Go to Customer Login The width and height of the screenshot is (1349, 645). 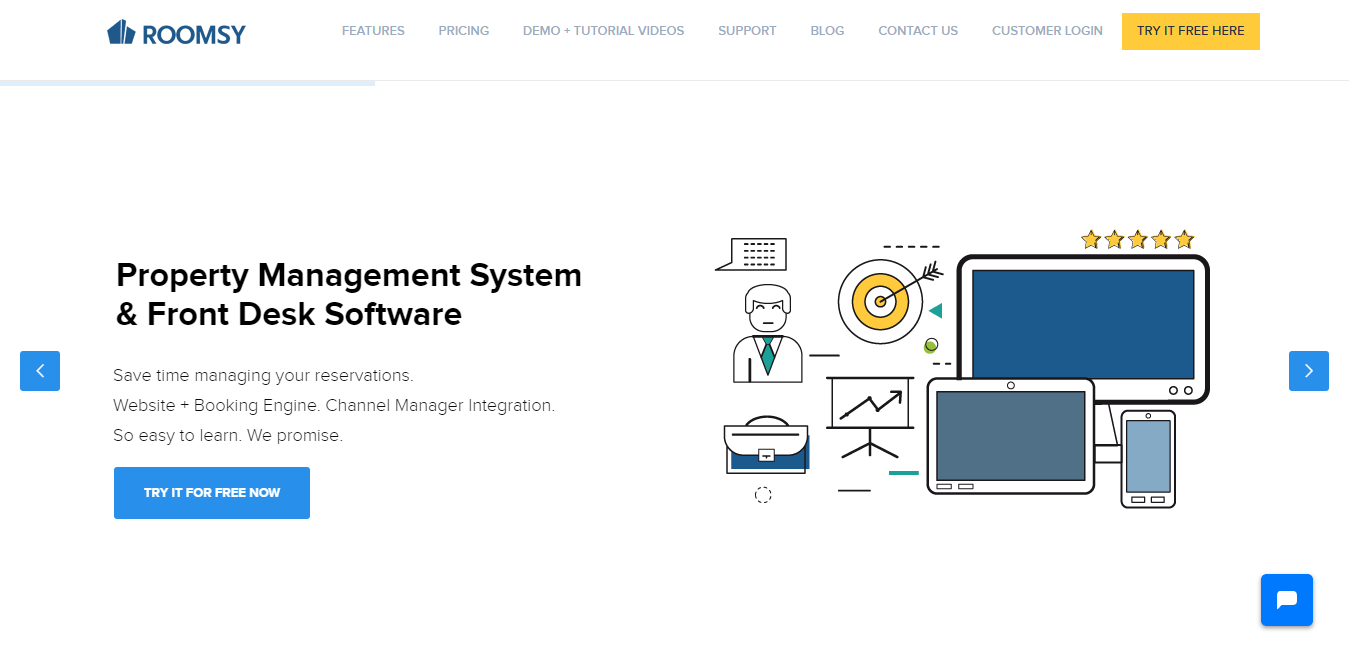coord(1047,31)
